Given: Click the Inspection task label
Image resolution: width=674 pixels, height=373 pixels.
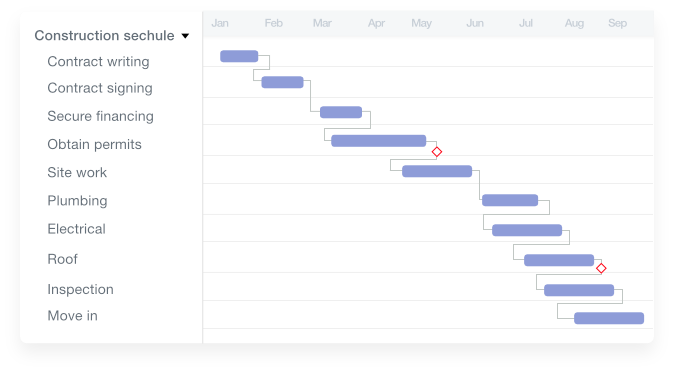Looking at the screenshot, I should coord(80,289).
